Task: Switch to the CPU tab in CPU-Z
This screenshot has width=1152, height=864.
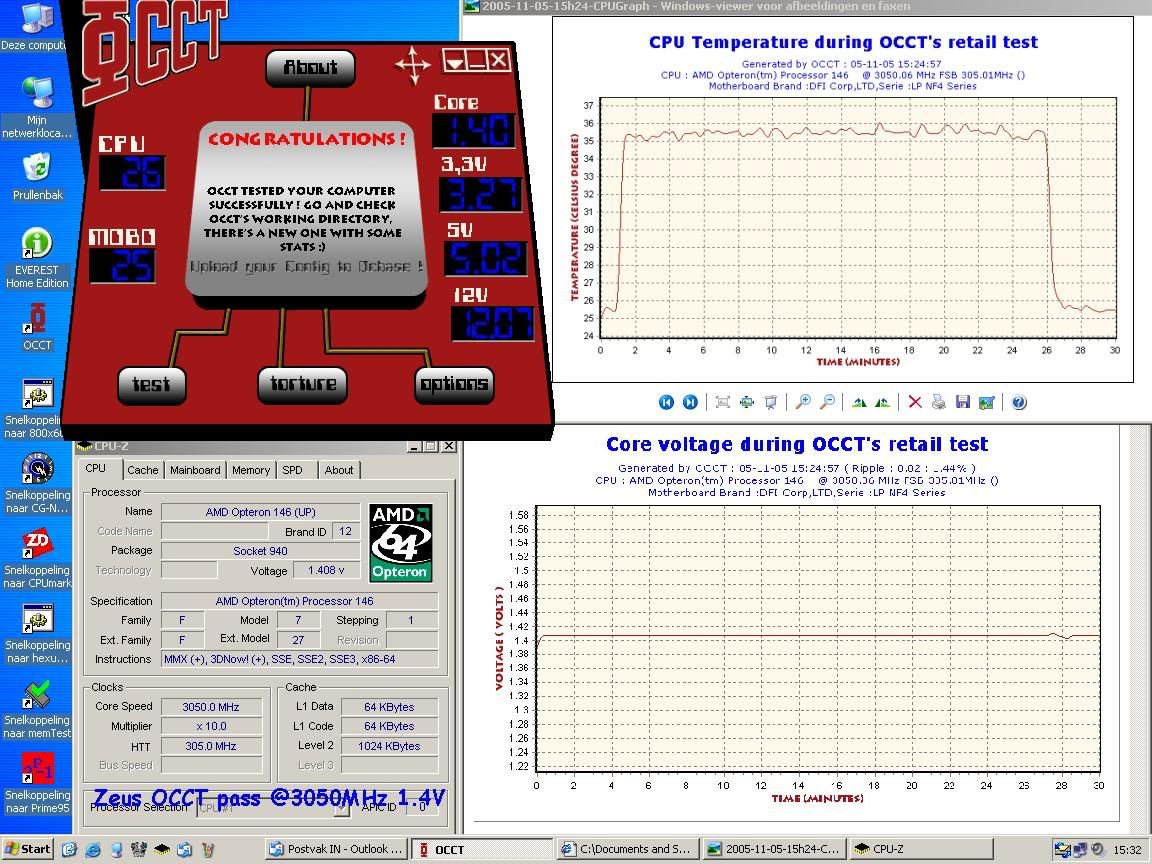Action: [96, 469]
